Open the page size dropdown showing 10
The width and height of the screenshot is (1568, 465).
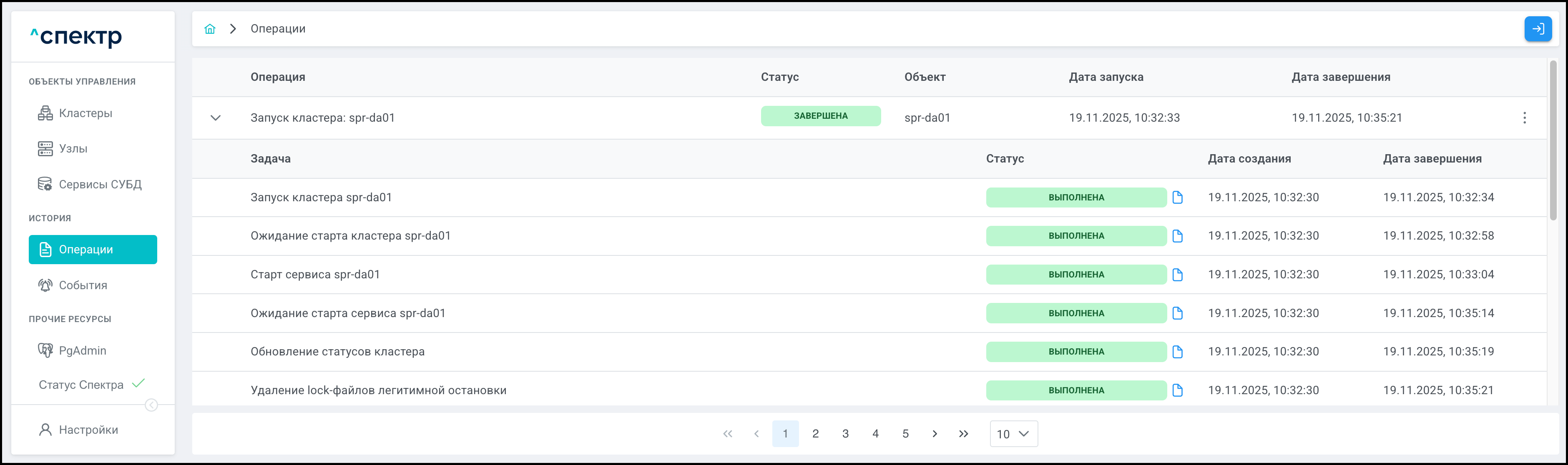click(x=1013, y=434)
